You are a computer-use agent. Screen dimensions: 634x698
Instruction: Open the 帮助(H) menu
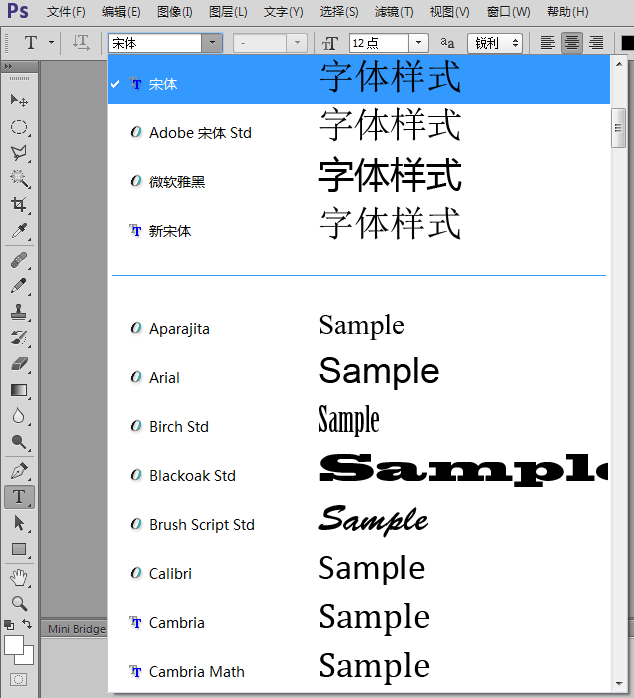click(568, 12)
